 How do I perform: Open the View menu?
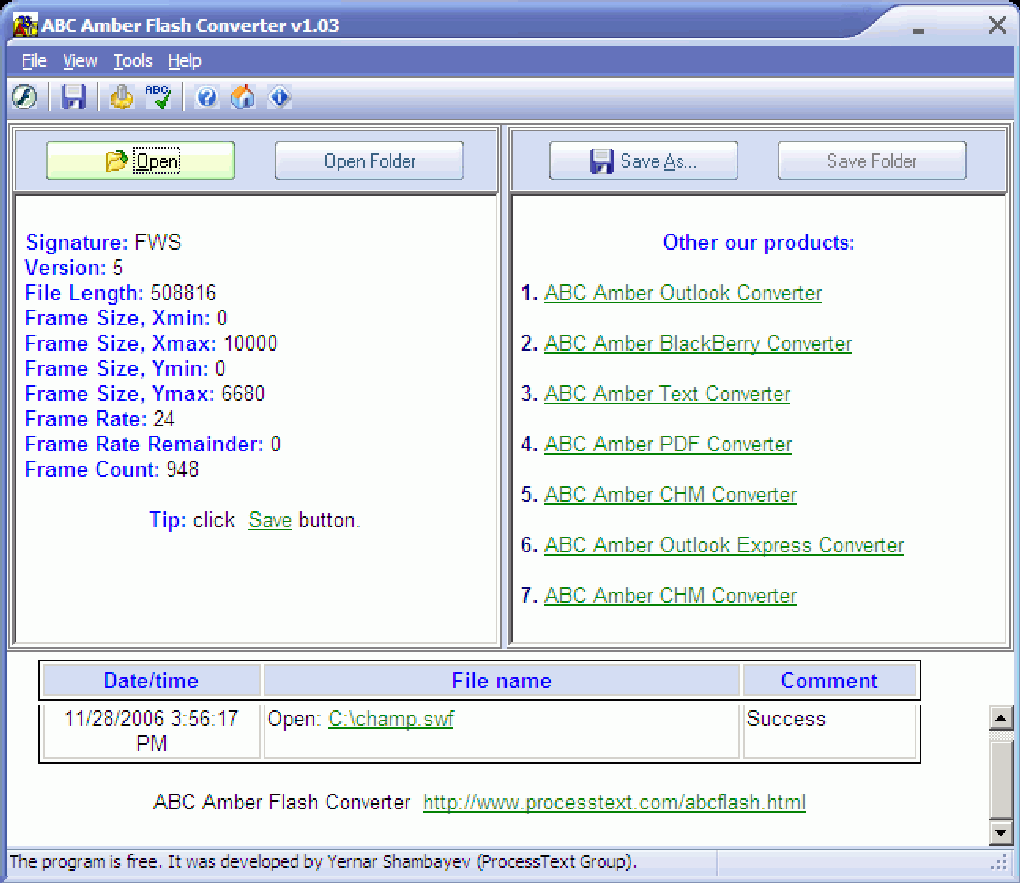pos(80,61)
